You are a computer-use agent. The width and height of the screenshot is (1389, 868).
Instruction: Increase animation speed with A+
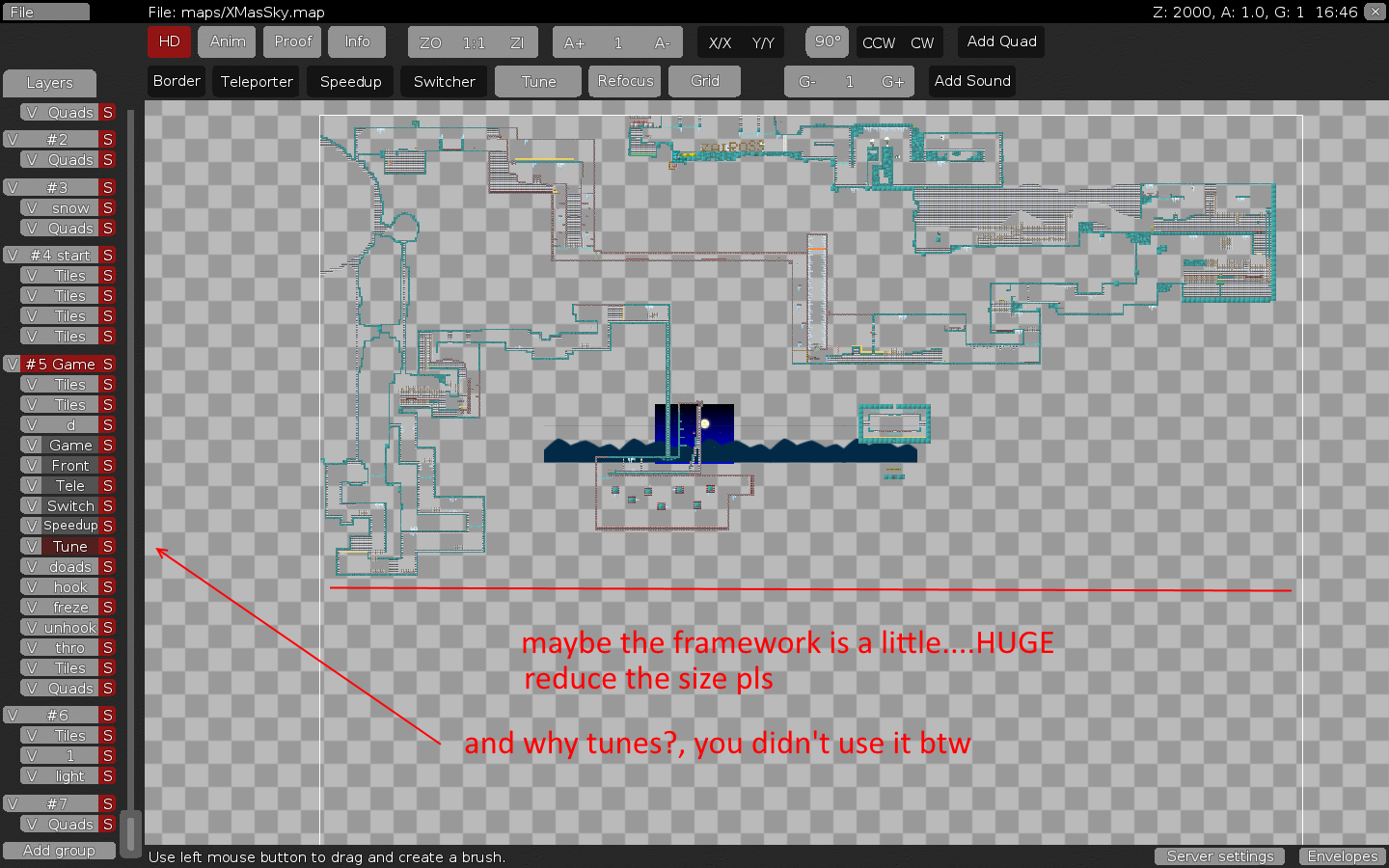click(575, 42)
